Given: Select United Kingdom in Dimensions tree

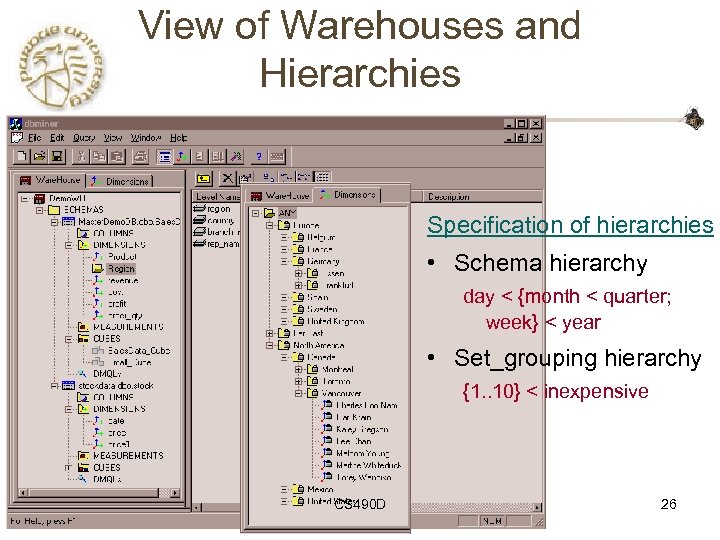Looking at the screenshot, I should [x=336, y=321].
